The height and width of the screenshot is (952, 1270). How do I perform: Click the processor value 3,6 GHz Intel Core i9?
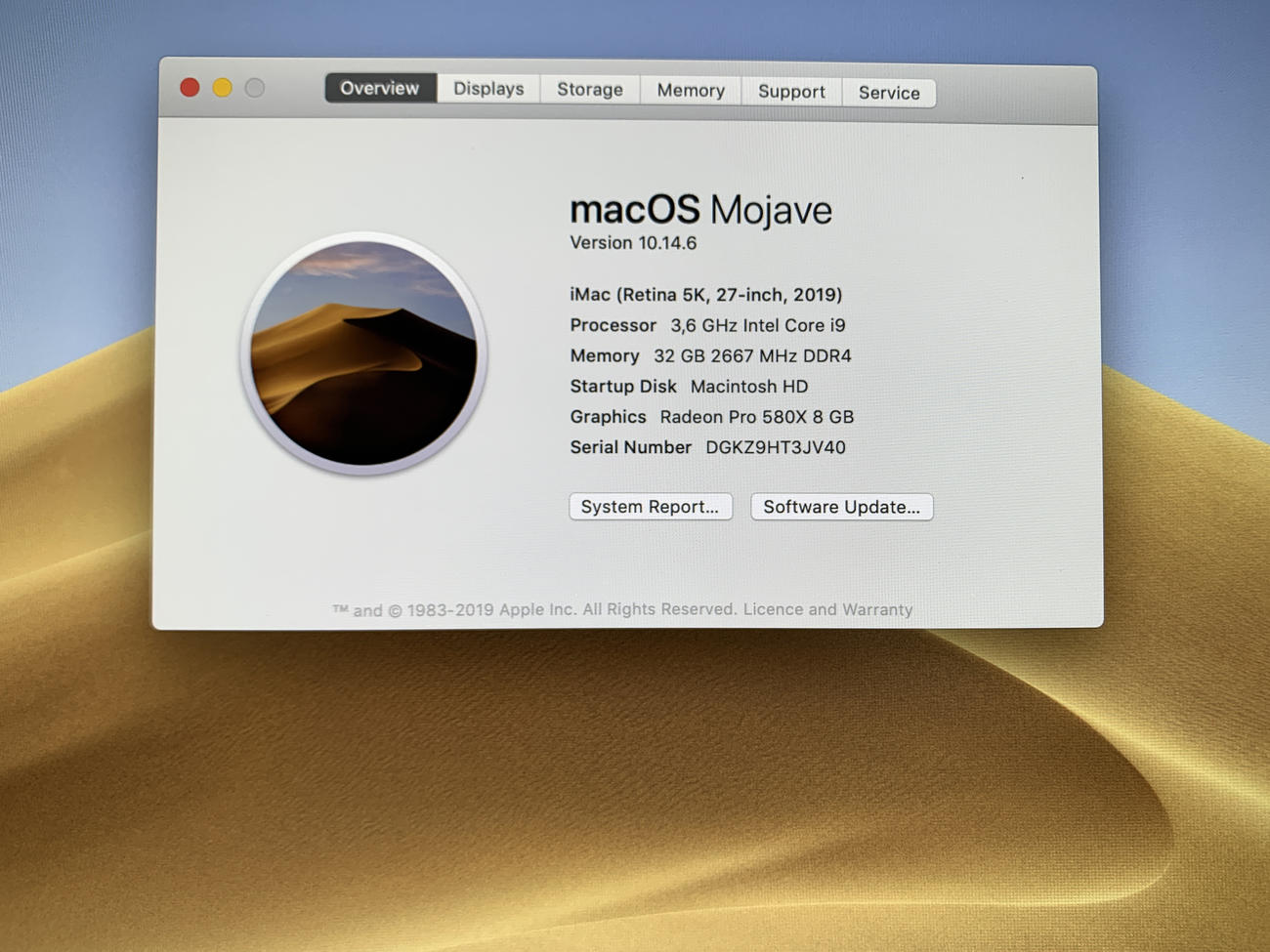(758, 325)
